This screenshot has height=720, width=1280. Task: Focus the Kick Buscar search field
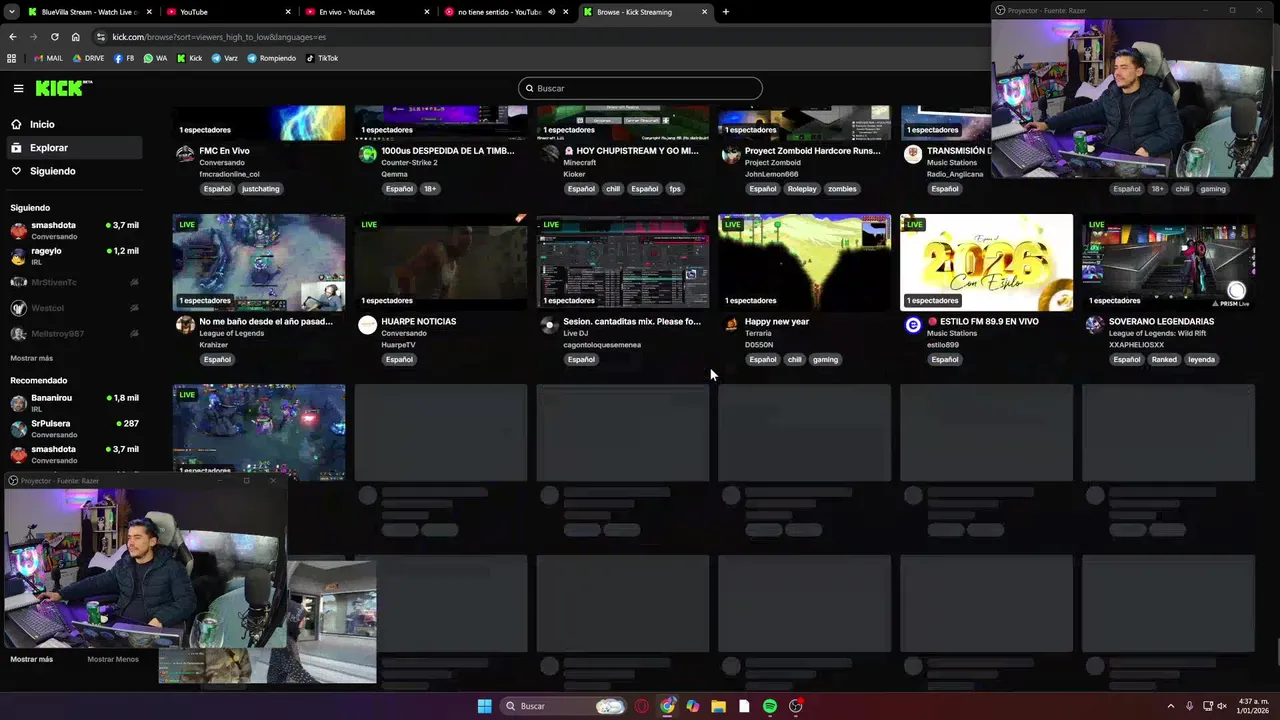pyautogui.click(x=640, y=88)
